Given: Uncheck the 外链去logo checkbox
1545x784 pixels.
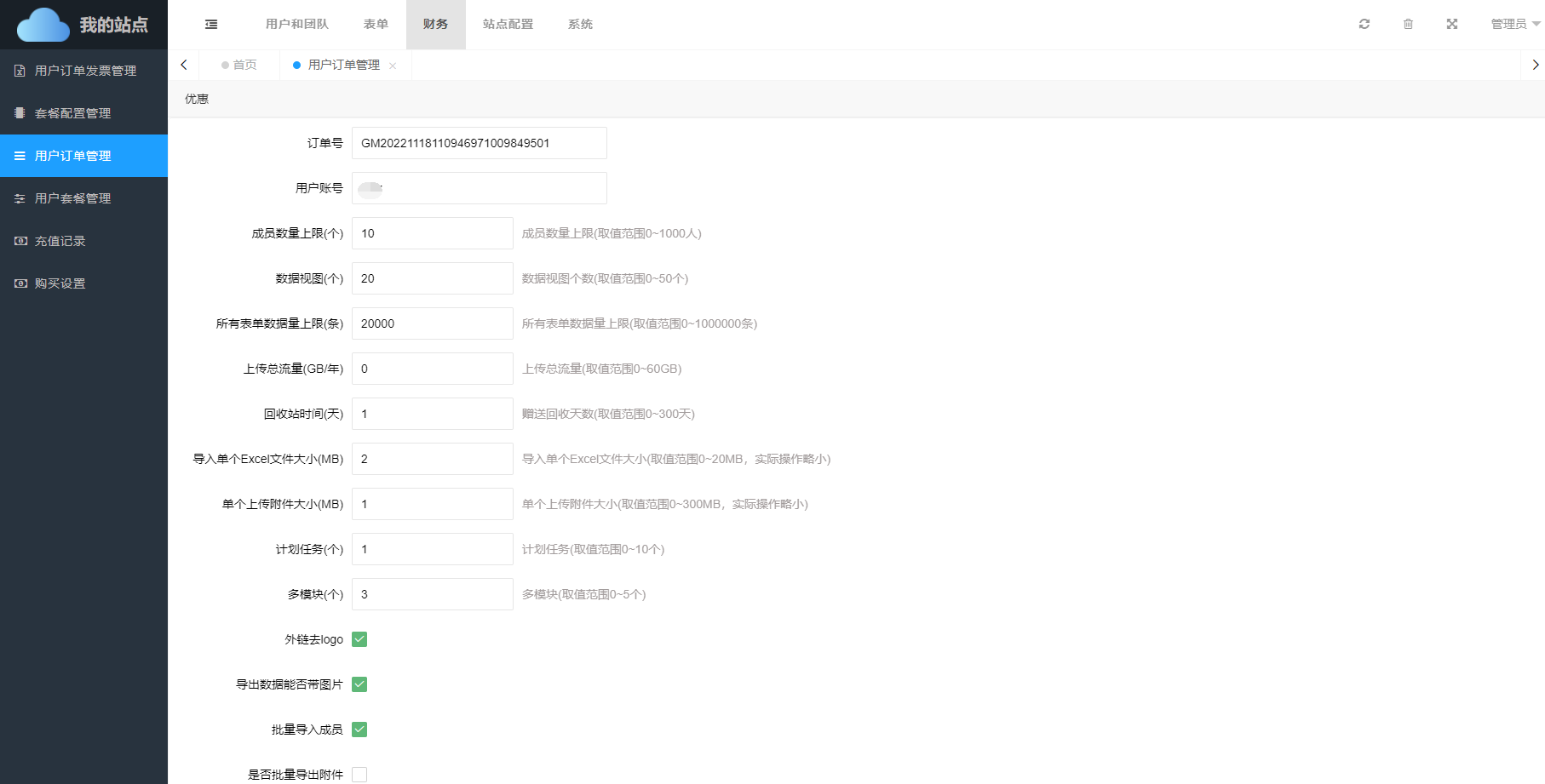Looking at the screenshot, I should tap(359, 639).
